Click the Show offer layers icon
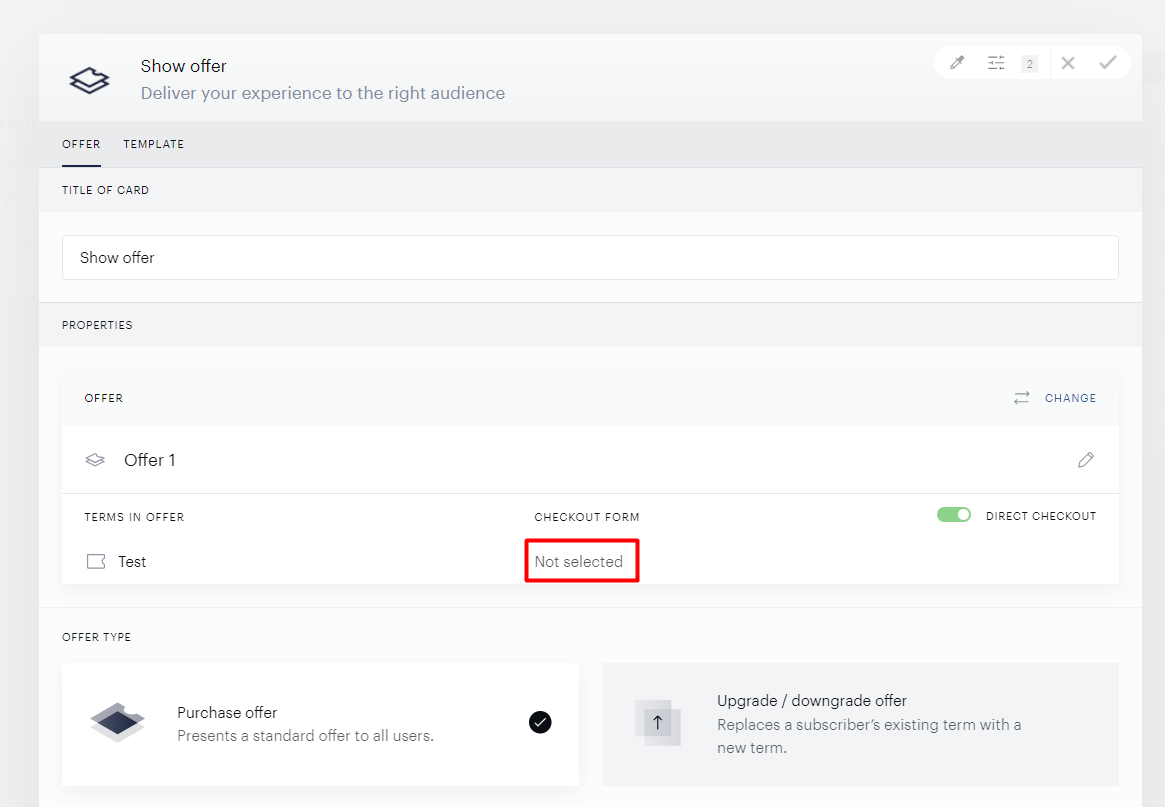 coord(89,80)
